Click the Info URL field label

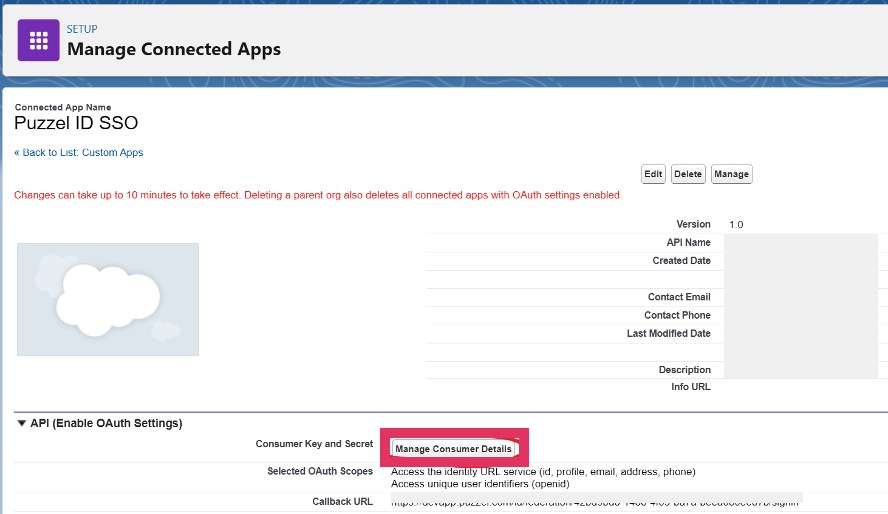[691, 387]
